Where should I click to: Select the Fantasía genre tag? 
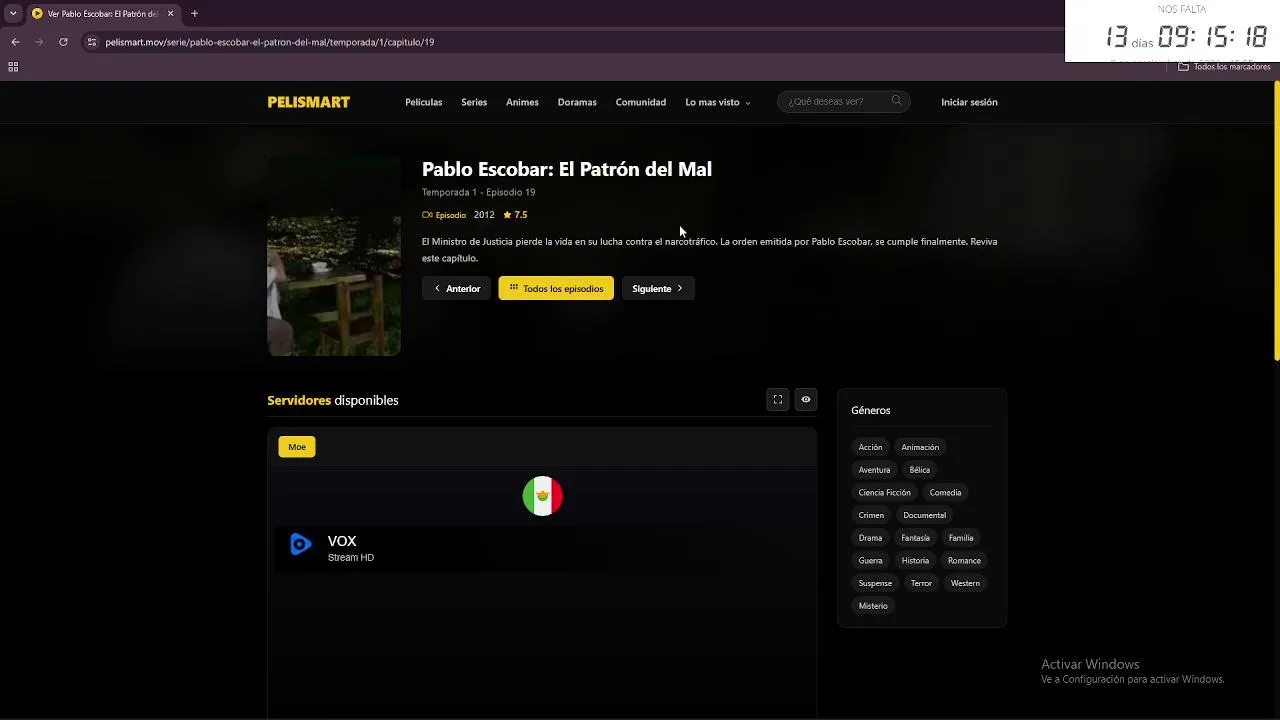(915, 538)
